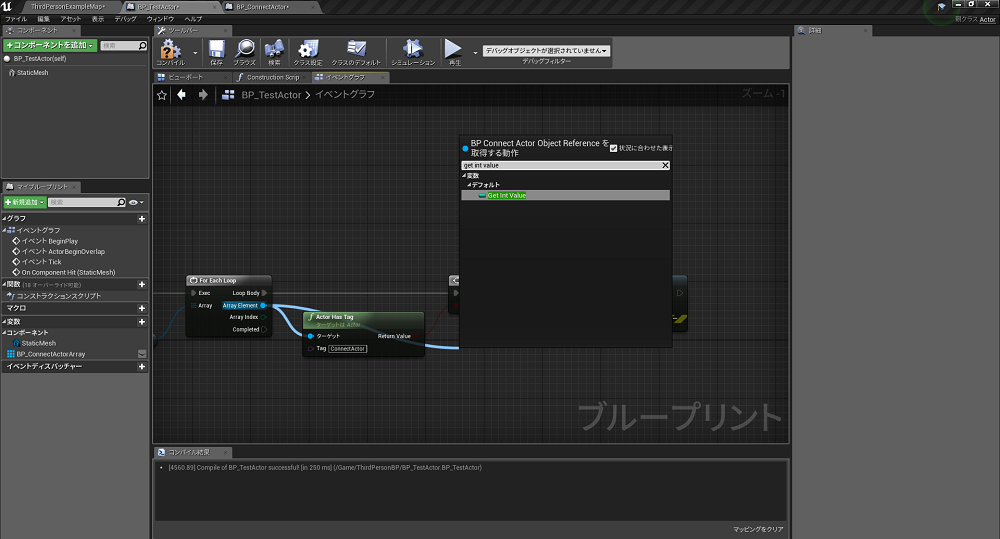This screenshot has height=539, width=1000.
Task: Click the Compile (コンパイル) toolbar icon
Action: coord(170,50)
